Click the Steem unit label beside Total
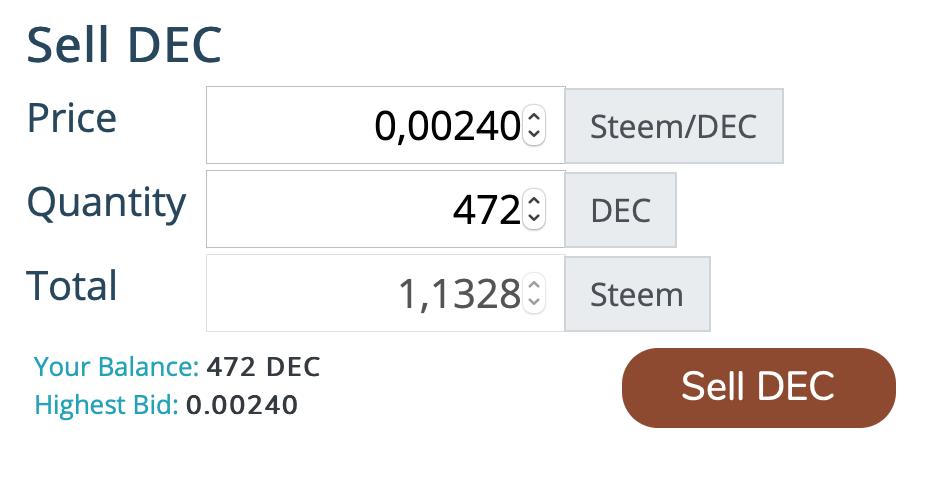Viewport: 950px width, 478px height. (x=637, y=294)
